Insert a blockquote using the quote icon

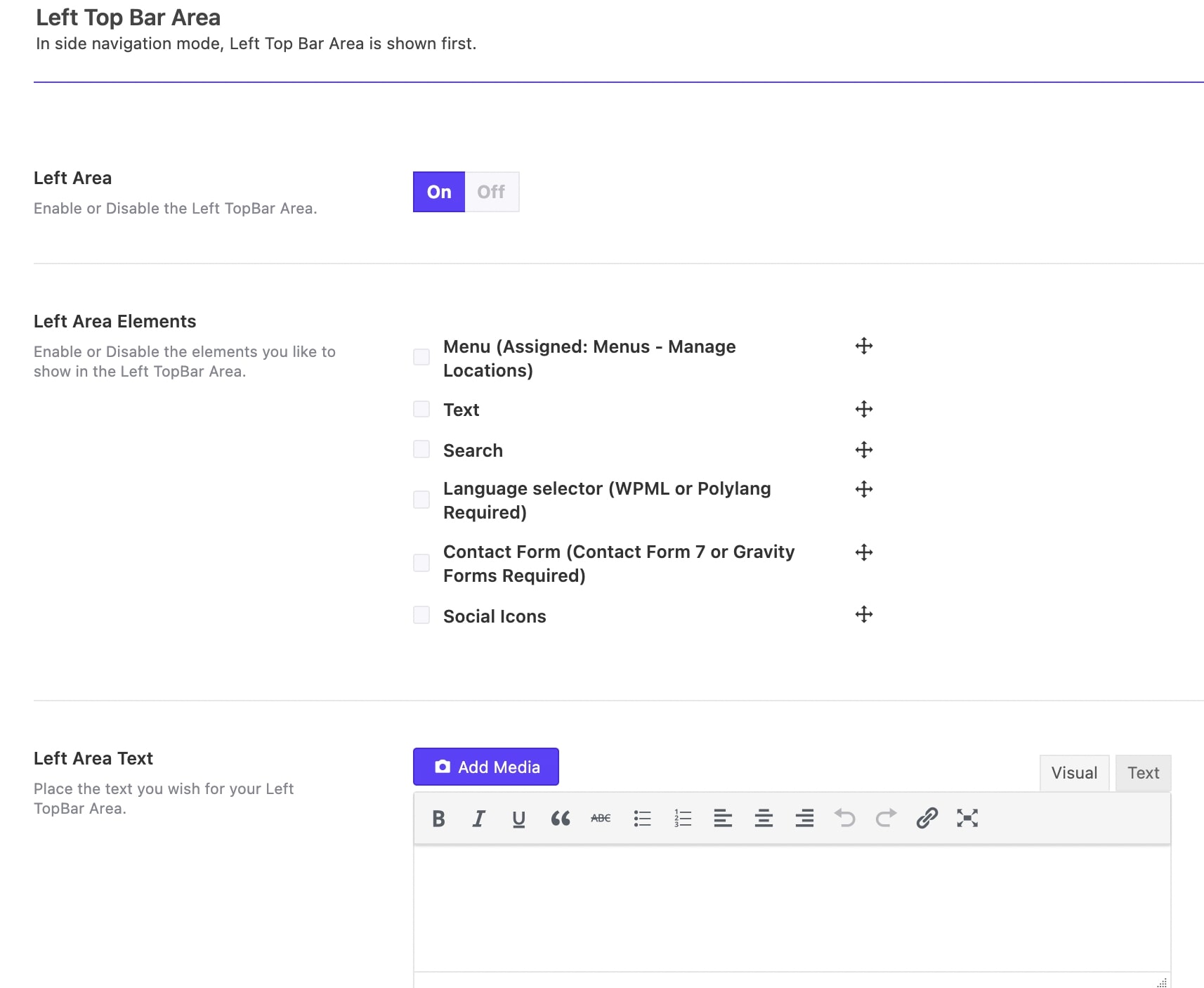[560, 819]
